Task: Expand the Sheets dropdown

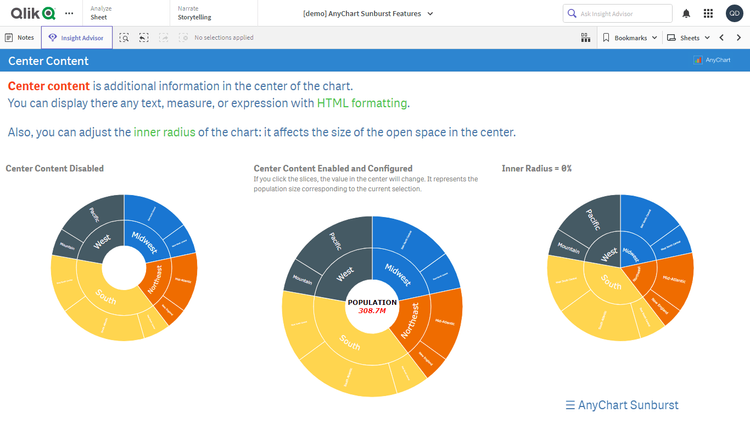Action: 689,37
